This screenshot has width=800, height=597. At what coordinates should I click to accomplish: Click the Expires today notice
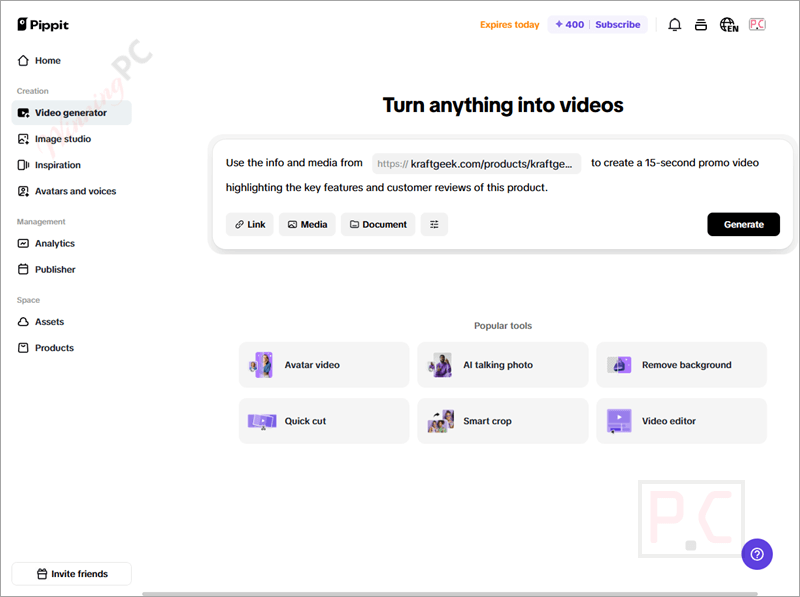(509, 24)
